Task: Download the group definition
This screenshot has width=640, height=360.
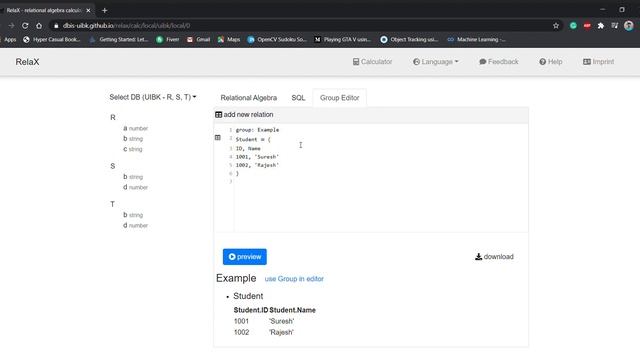Action: [494, 257]
